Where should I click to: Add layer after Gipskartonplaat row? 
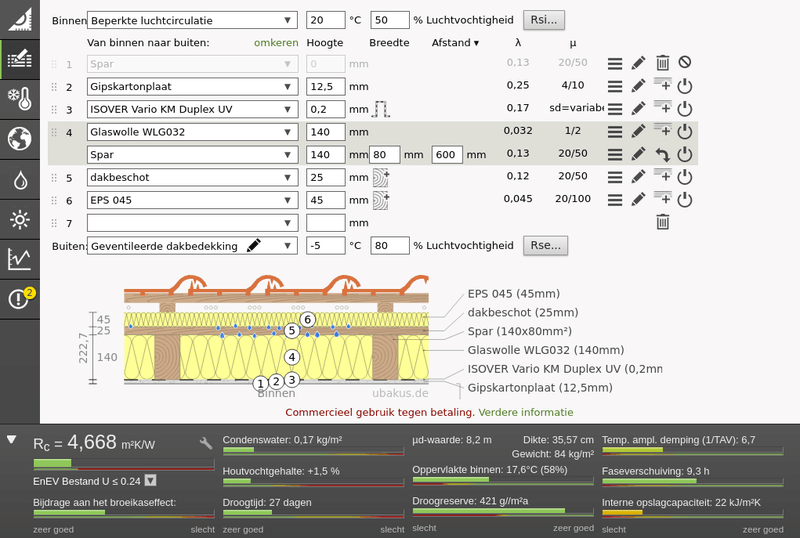click(662, 84)
